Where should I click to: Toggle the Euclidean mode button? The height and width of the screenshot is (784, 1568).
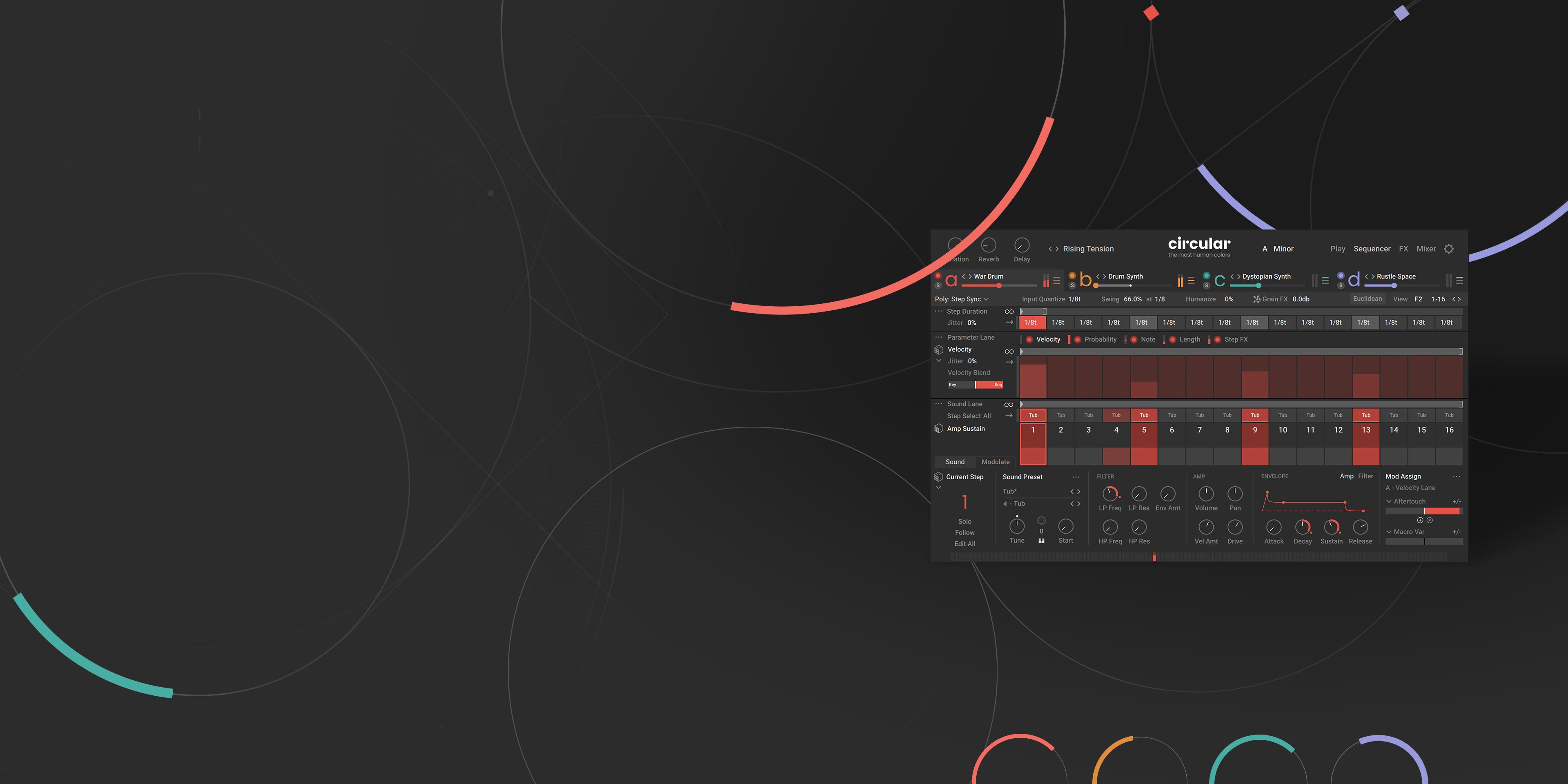tap(1368, 299)
